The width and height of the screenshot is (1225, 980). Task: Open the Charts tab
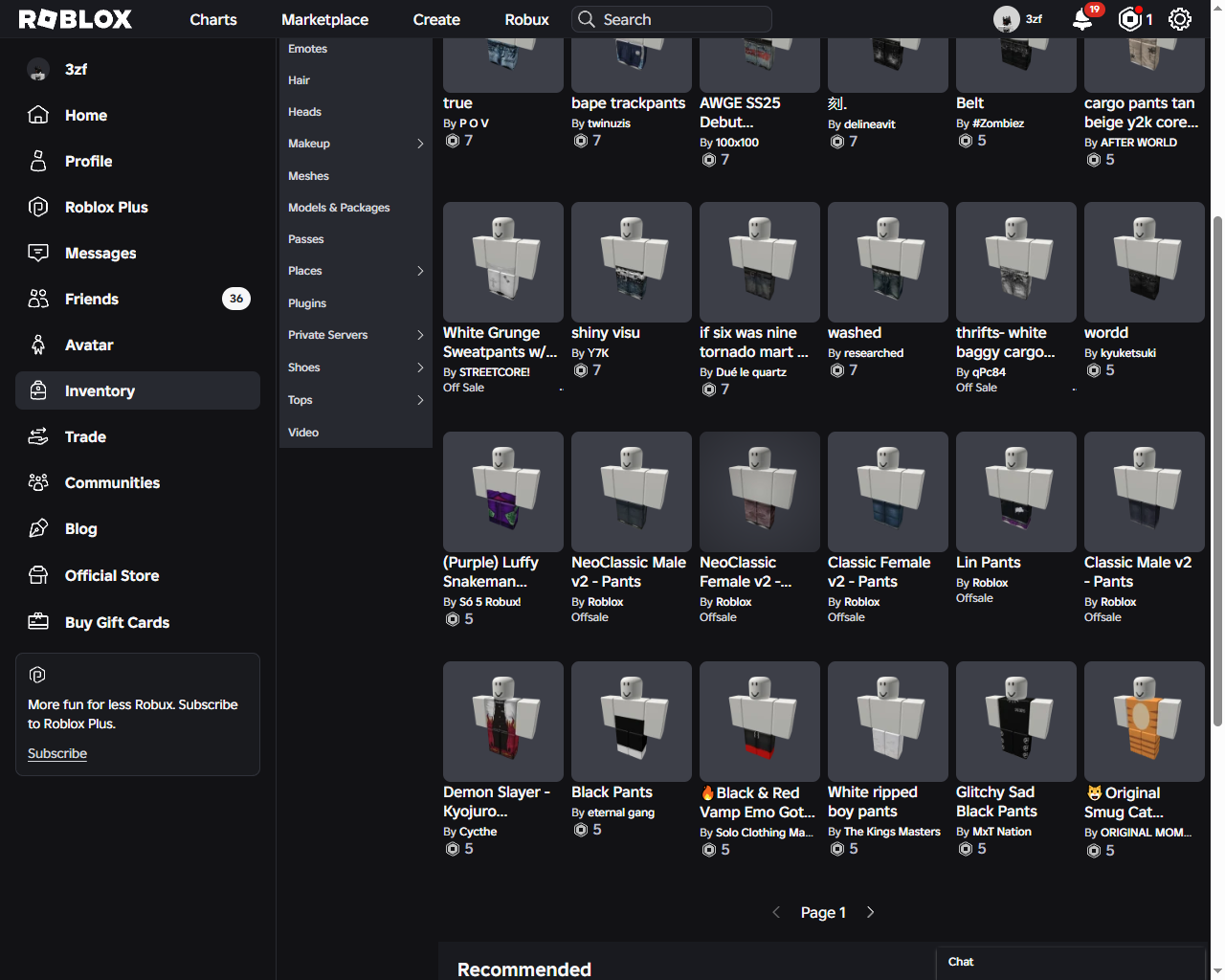tap(213, 19)
